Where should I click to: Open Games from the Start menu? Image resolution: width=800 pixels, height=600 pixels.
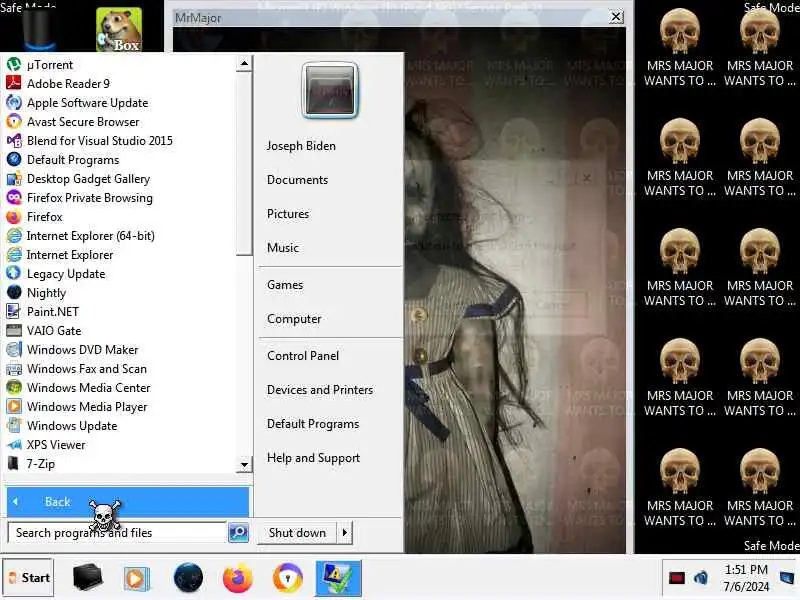[x=285, y=285]
